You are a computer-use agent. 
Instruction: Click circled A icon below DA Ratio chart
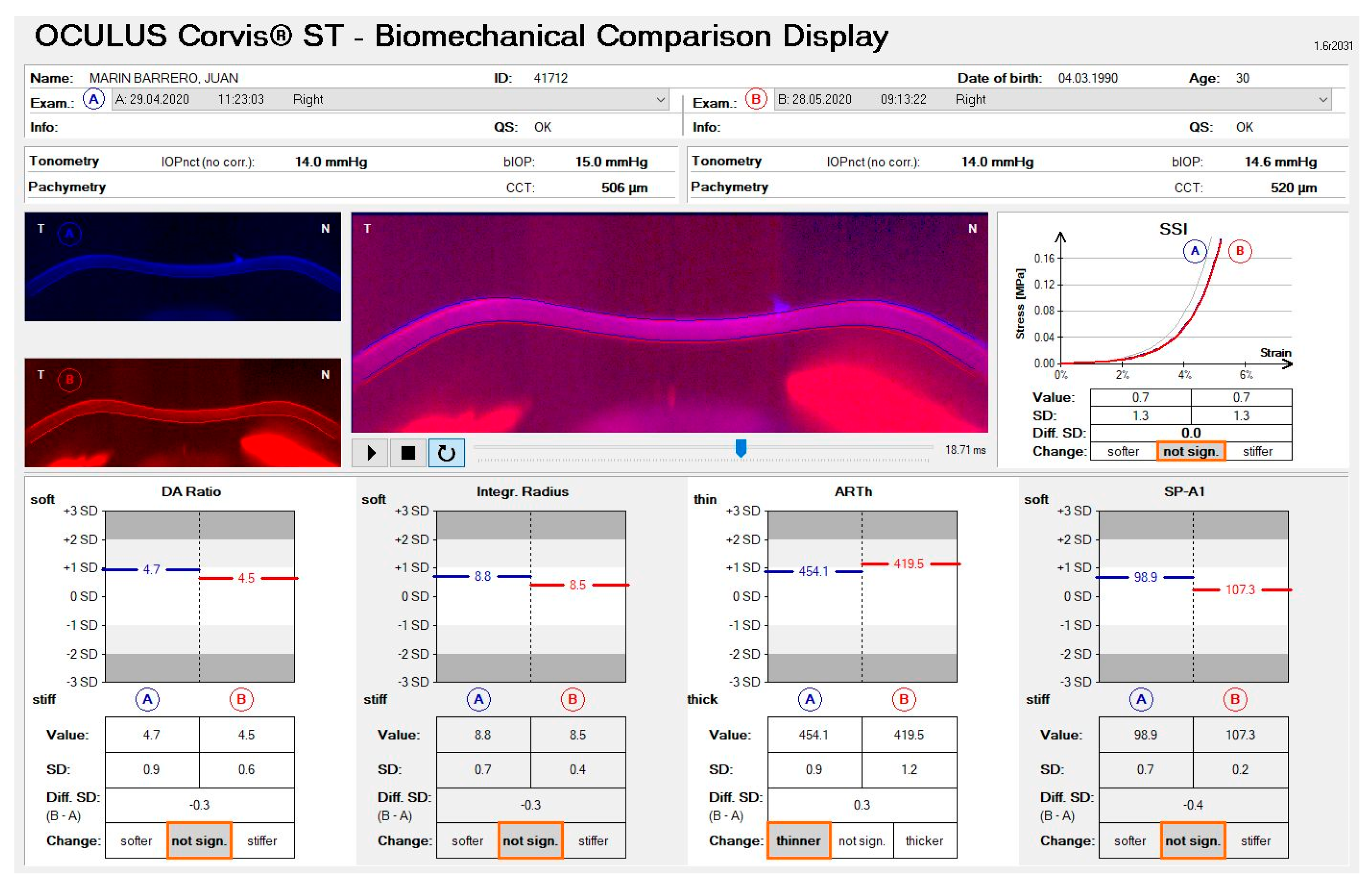coord(147,700)
